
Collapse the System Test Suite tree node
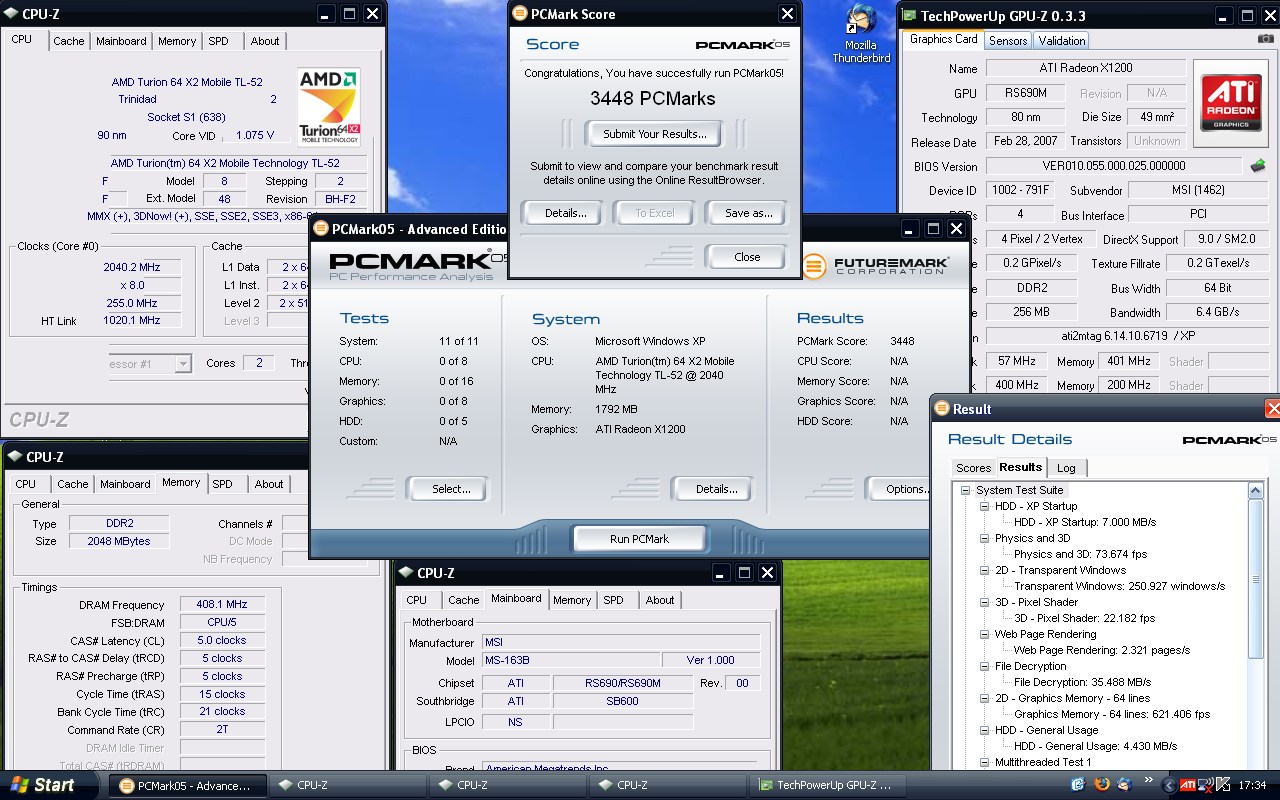966,490
